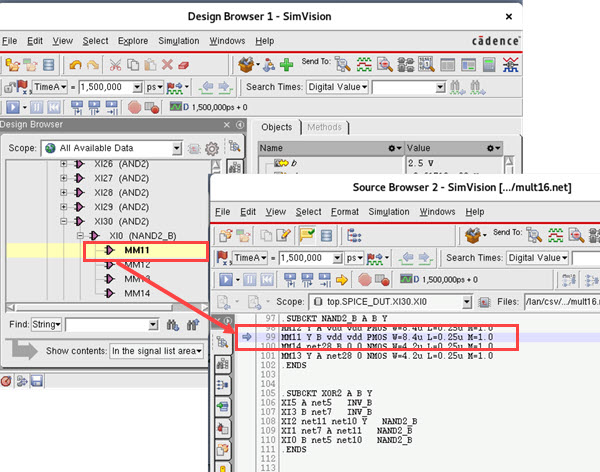The image size is (600, 472).
Task: Click the yellow right arrow in Source Browser toolbar
Action: click(x=341, y=280)
